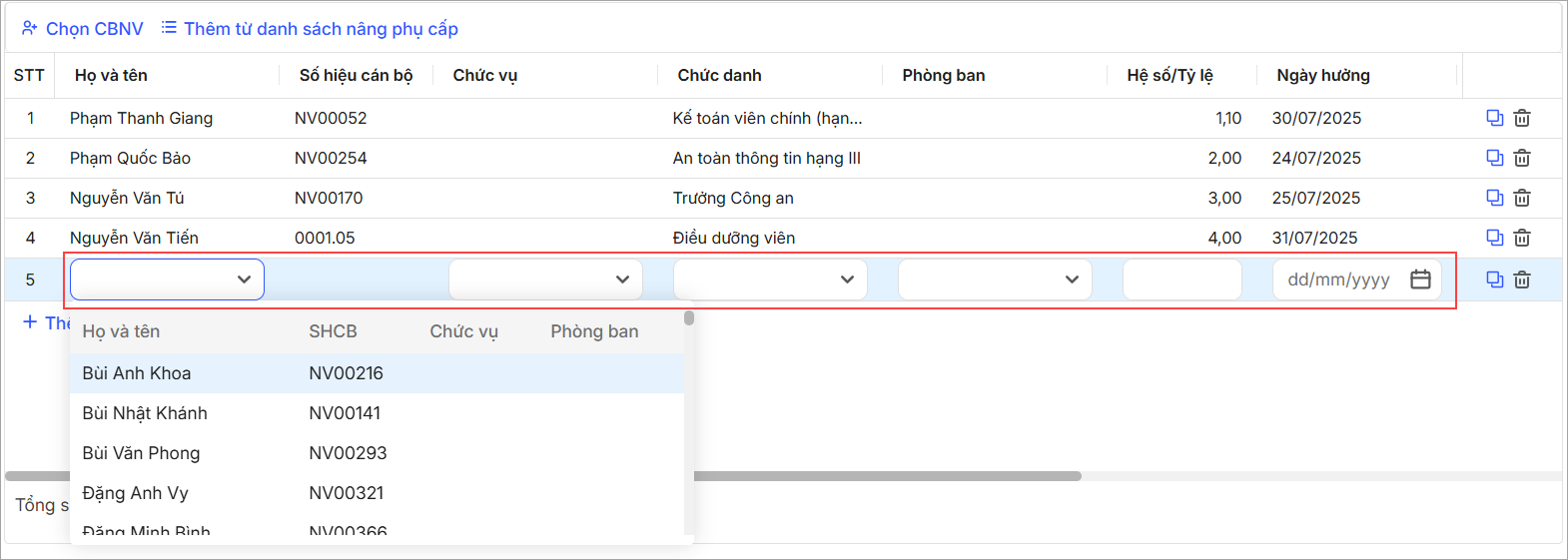Duplicate the empty fifth row
This screenshot has width=1568, height=560.
click(1495, 280)
